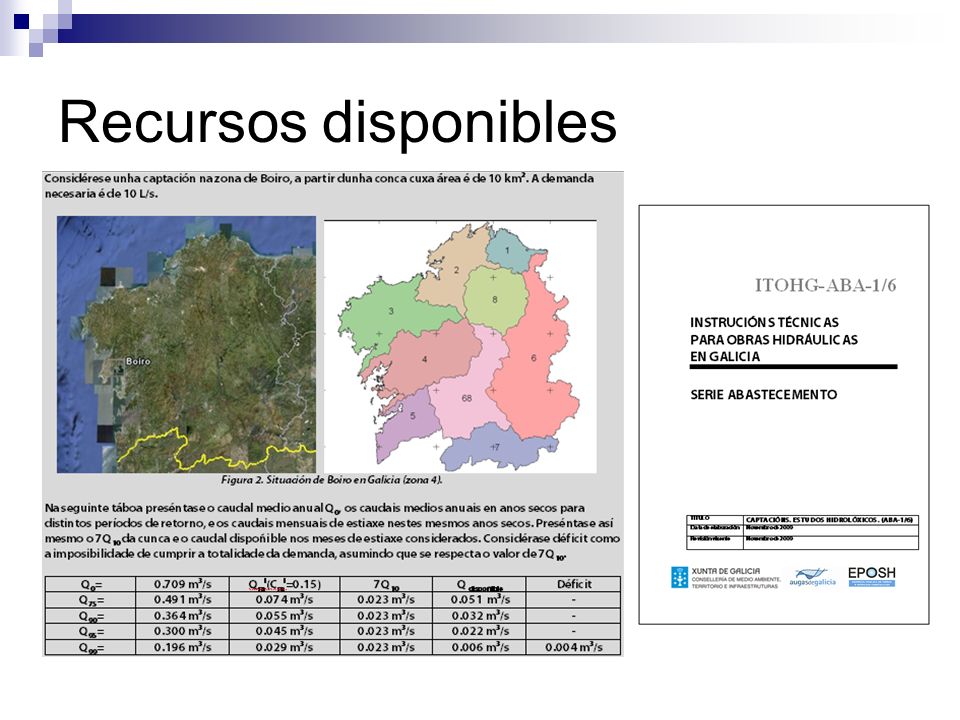This screenshot has width=960, height=720.
Task: Click the "ITOHG-ABA-1/6" document code
Action: click(825, 285)
